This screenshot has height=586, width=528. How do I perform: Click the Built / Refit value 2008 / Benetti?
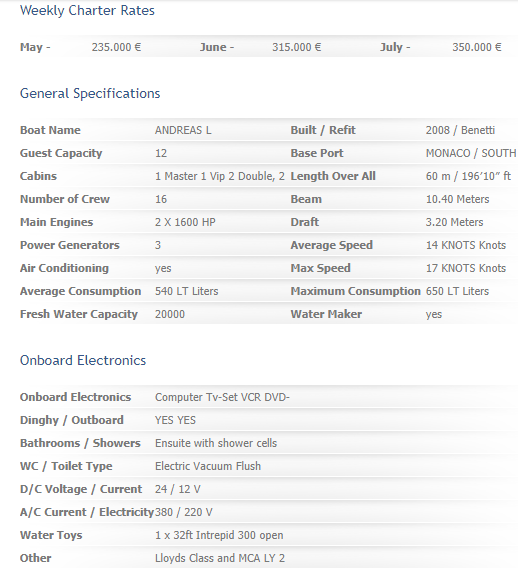460,130
